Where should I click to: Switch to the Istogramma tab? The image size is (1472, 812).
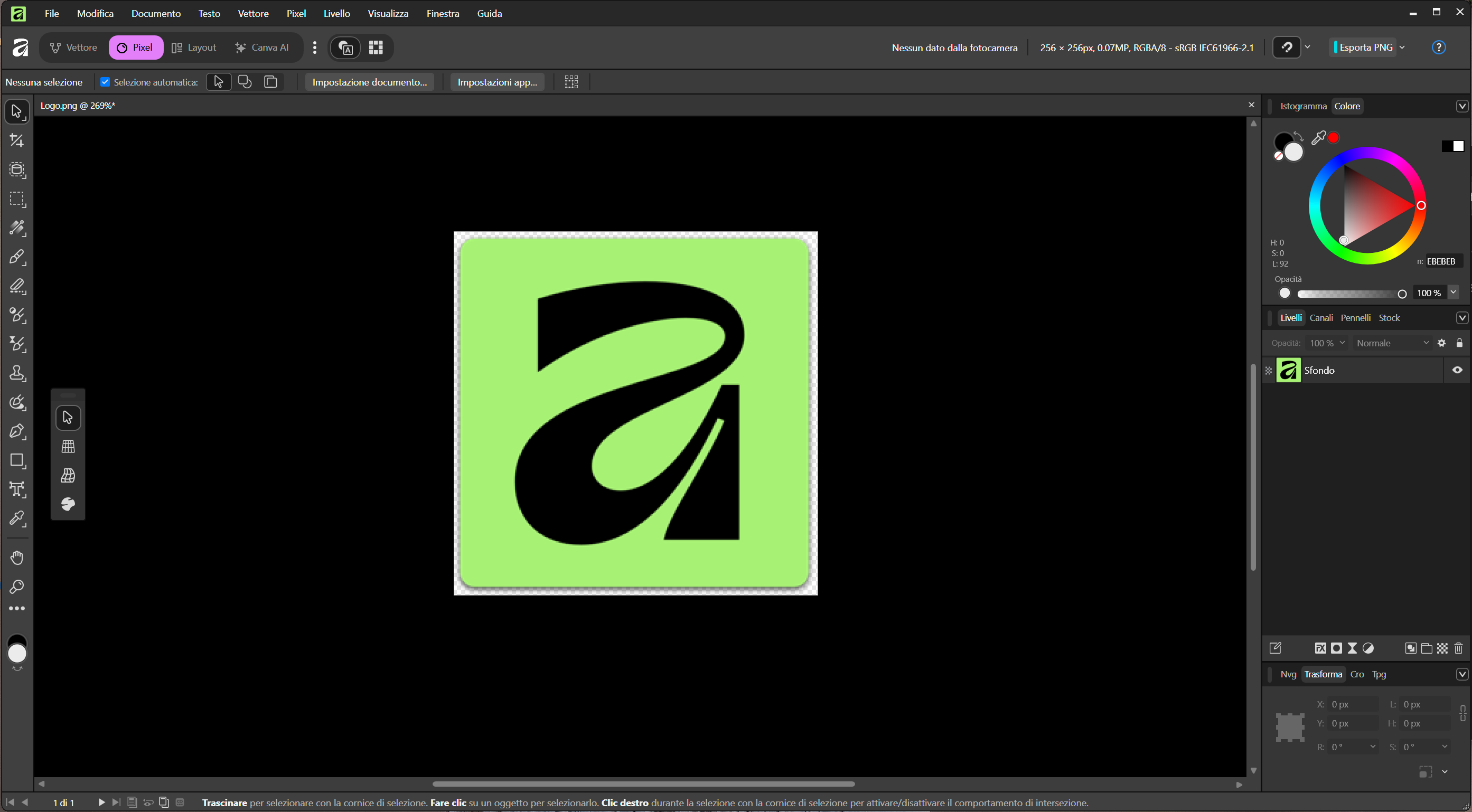click(1303, 106)
